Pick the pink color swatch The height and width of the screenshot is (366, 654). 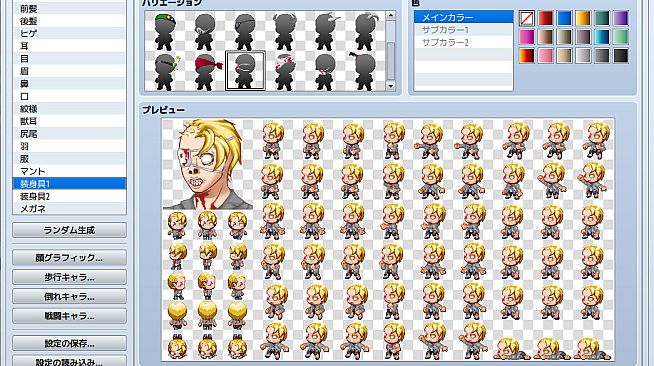546,56
